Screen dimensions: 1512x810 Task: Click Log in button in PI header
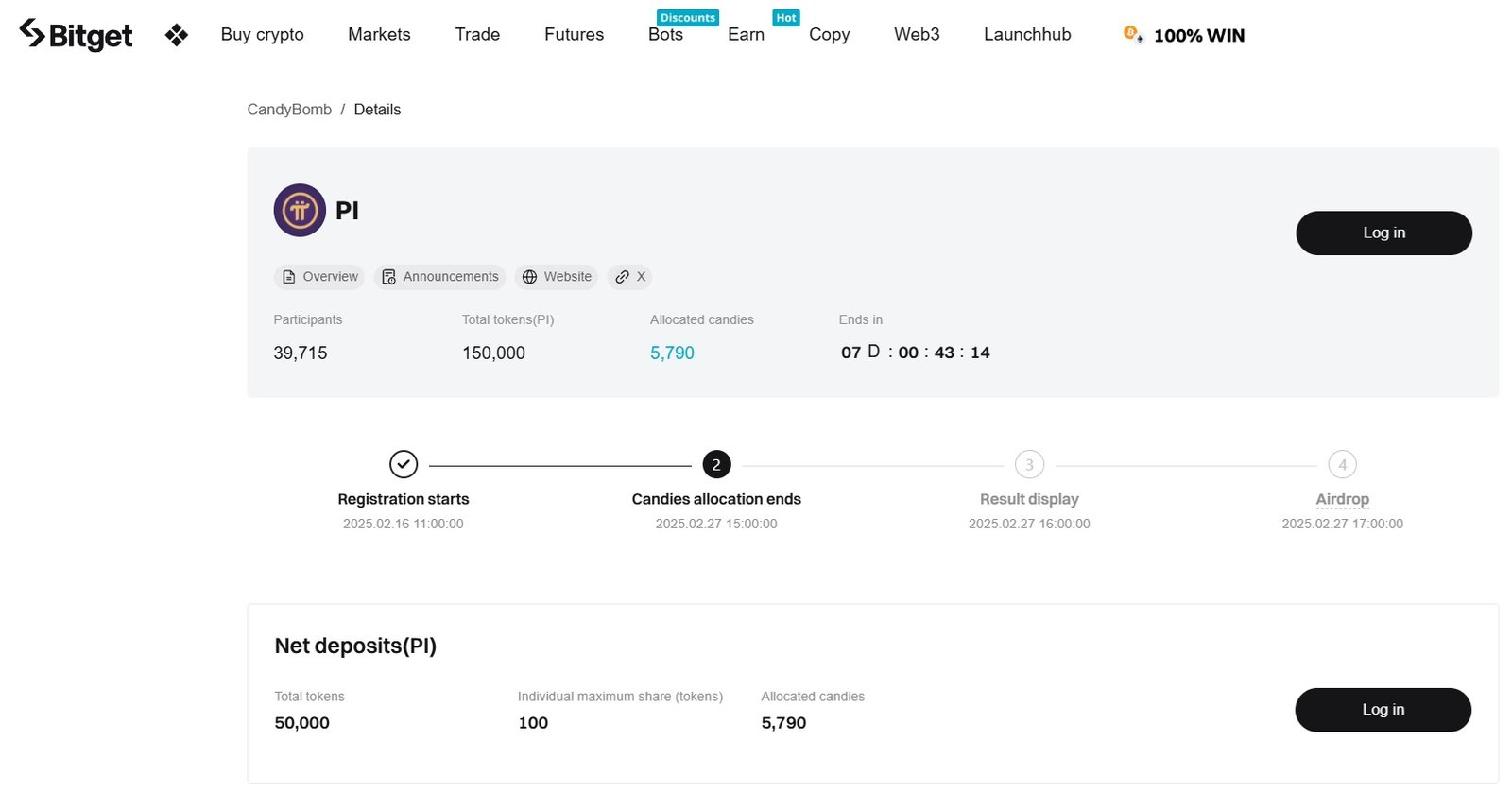[1383, 233]
